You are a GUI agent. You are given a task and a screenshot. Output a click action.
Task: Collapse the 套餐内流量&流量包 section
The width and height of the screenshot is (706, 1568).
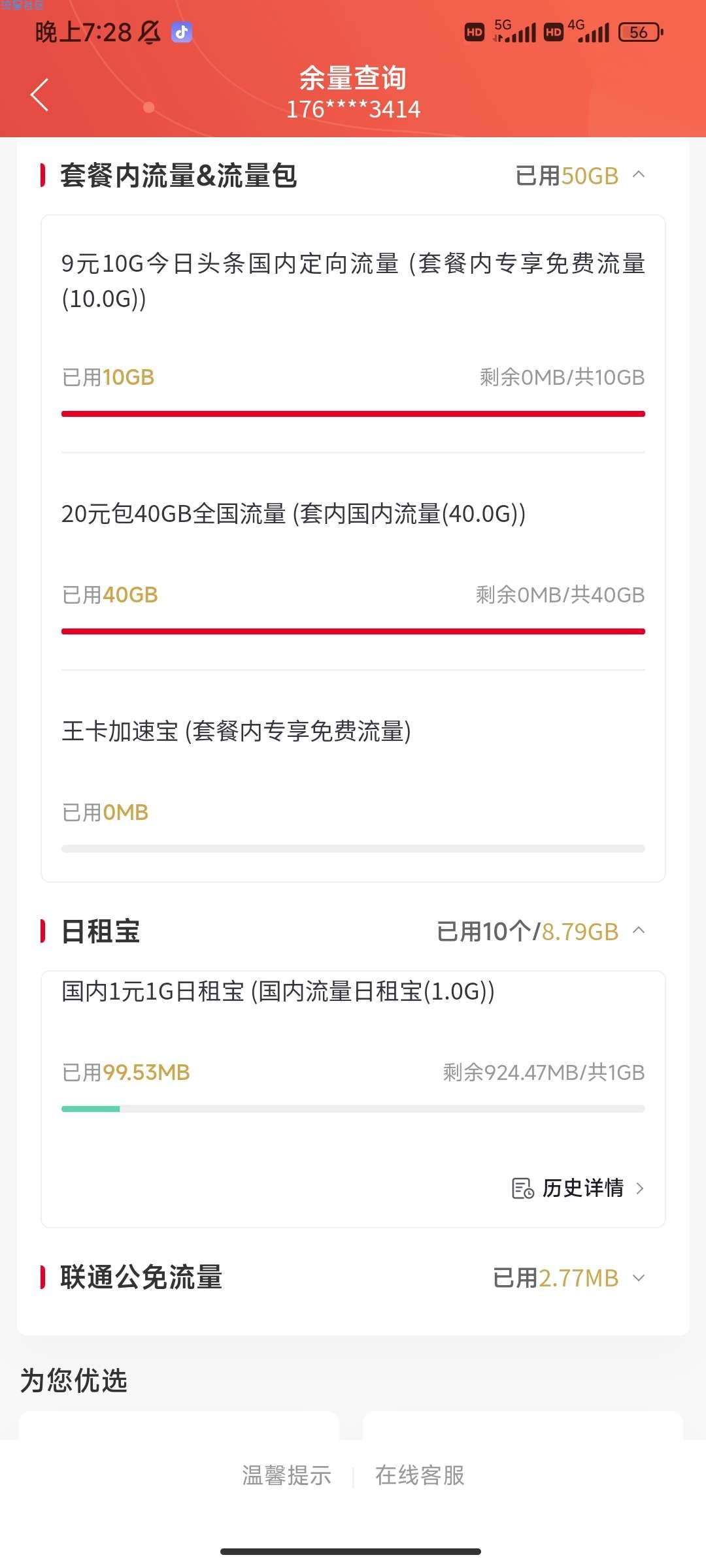pyautogui.click(x=639, y=174)
